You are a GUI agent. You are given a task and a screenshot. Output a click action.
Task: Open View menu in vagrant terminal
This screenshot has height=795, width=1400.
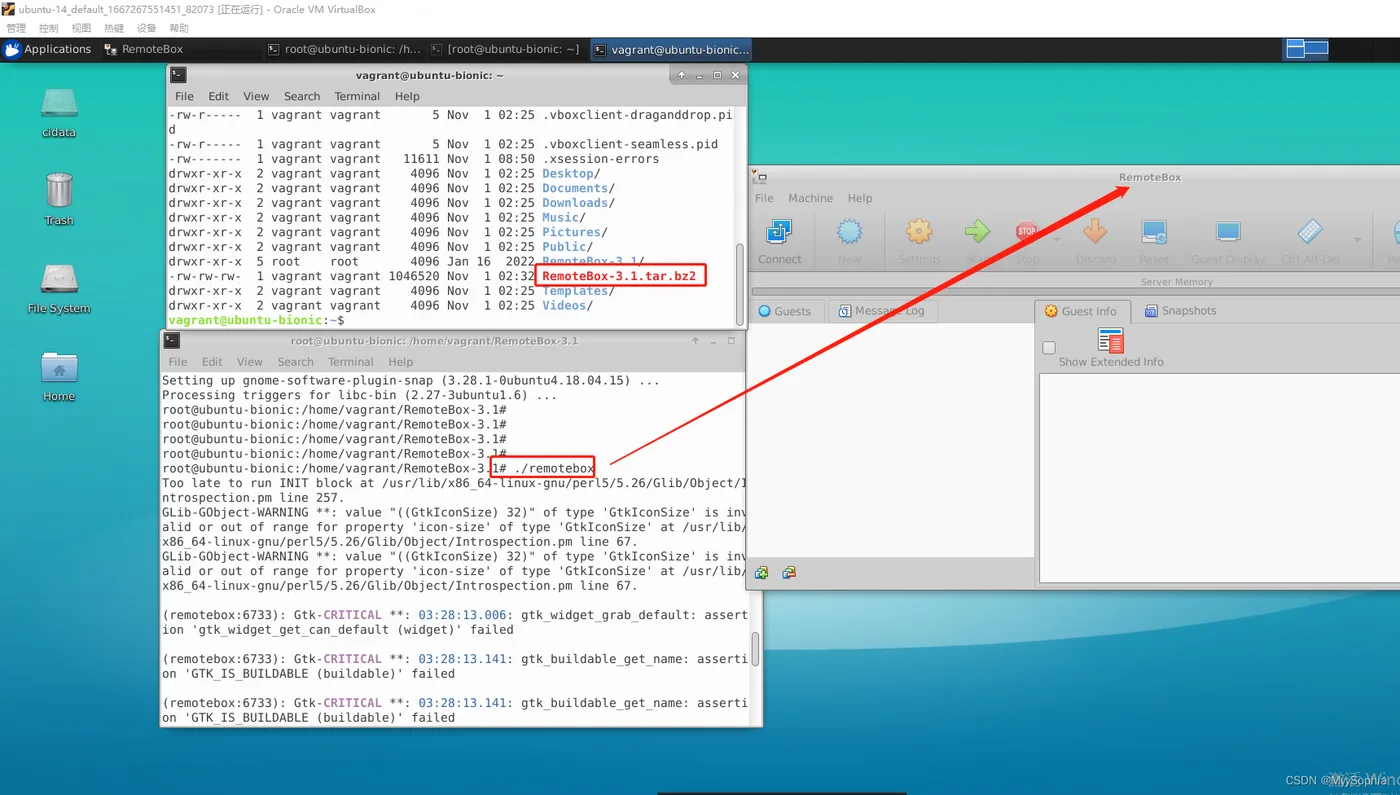(256, 96)
